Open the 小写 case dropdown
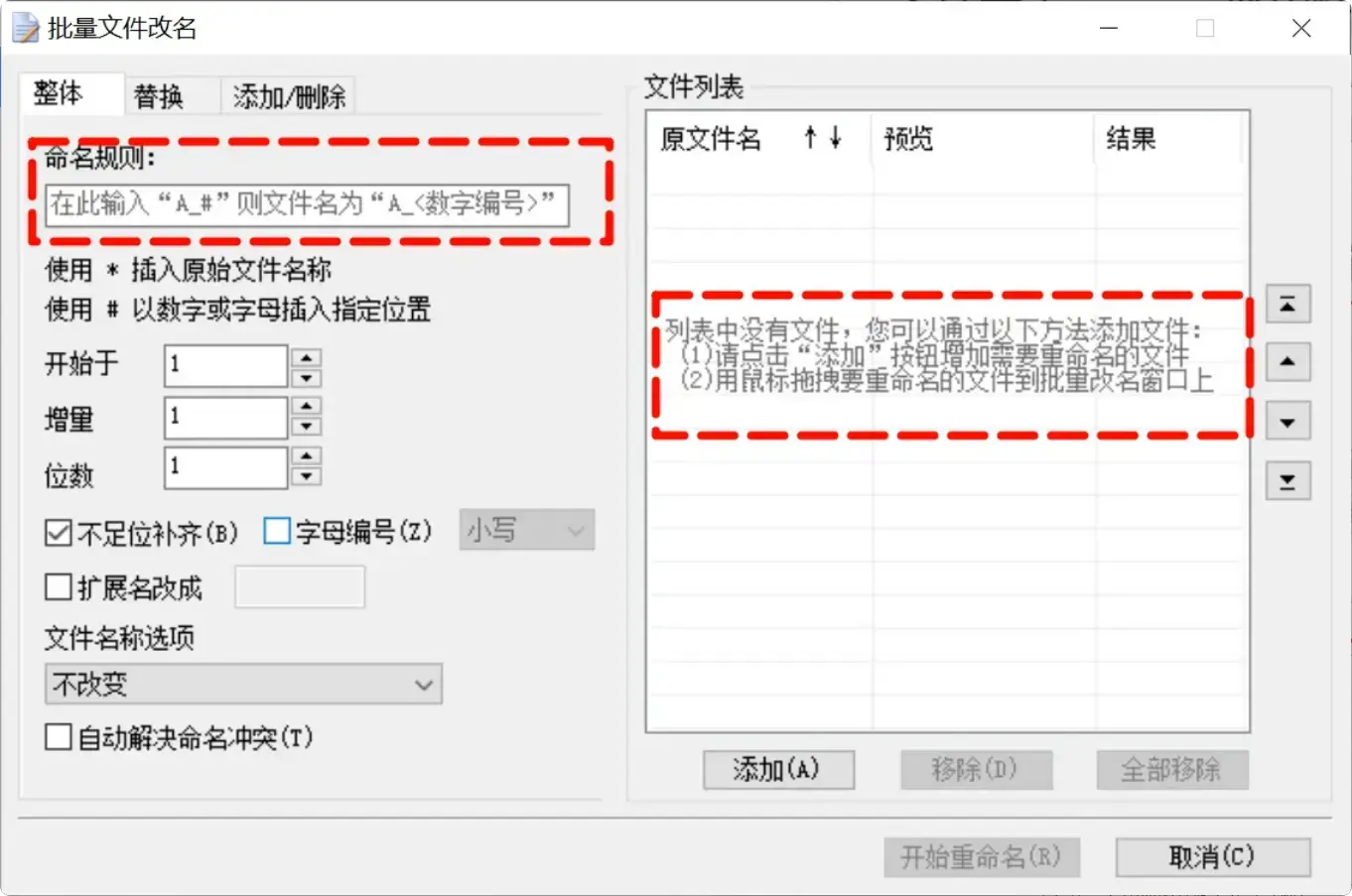Image resolution: width=1352 pixels, height=896 pixels. coord(526,531)
